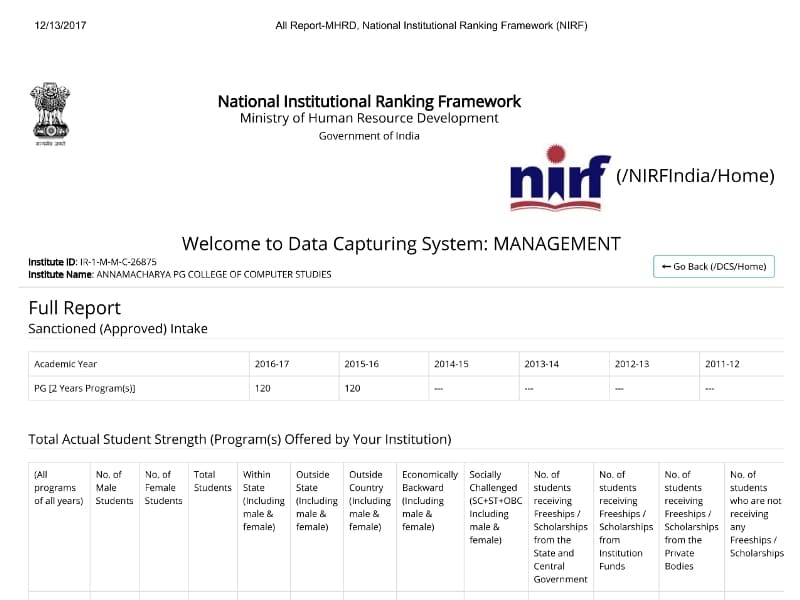800x600 pixels.
Task: Click the Annamacharya PG College institute name
Action: (180, 274)
